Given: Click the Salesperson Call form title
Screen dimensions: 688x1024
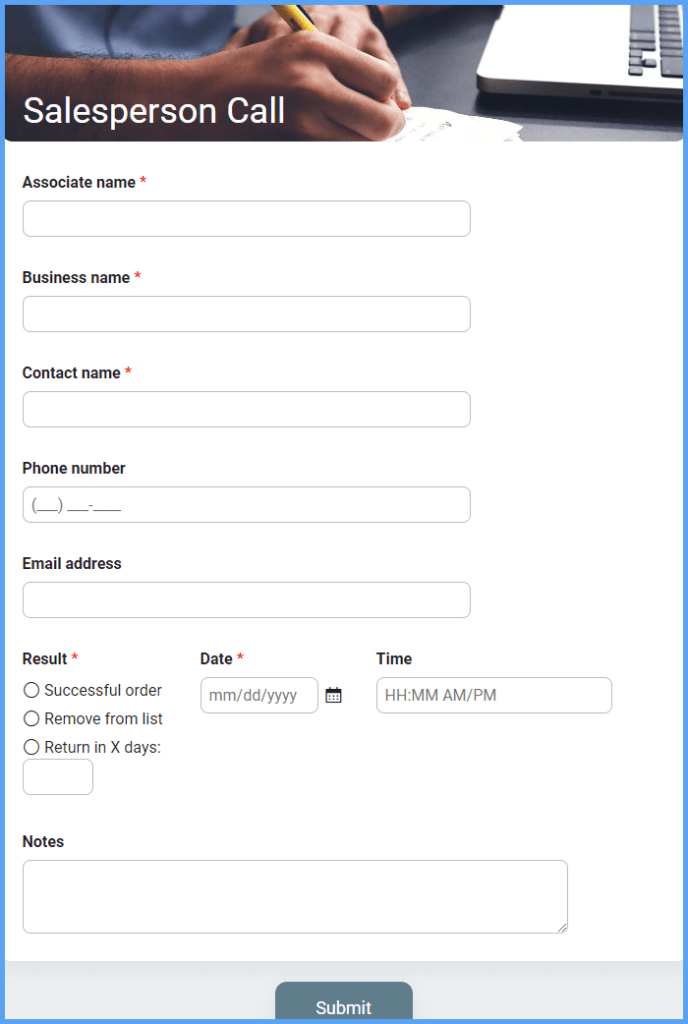Looking at the screenshot, I should pyautogui.click(x=154, y=111).
